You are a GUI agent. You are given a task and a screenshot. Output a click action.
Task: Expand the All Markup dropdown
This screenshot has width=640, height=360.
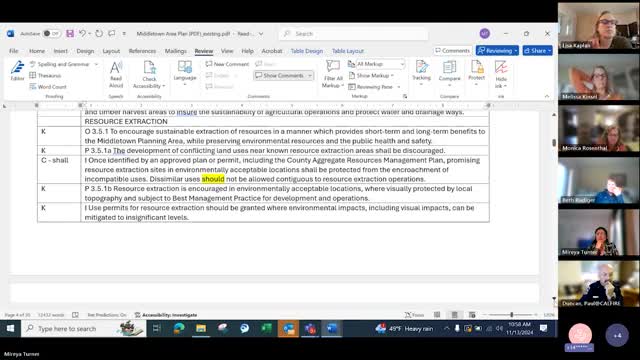point(380,64)
